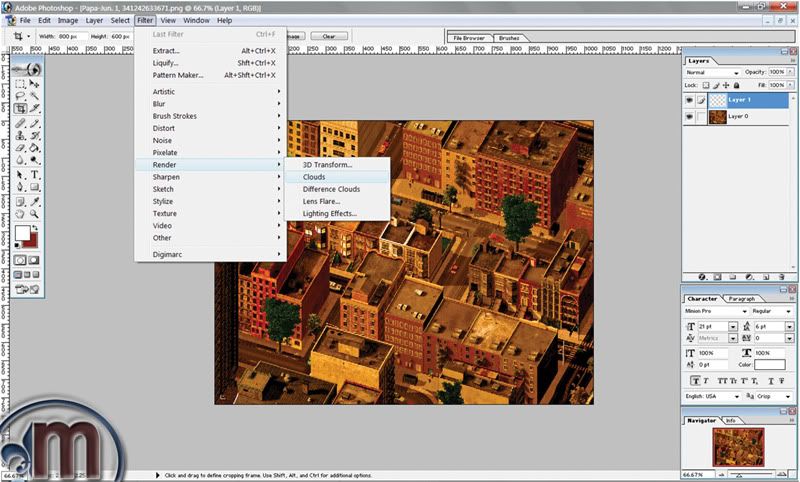Choose Clouds from the Render submenu
Viewport: 800px width, 482px height.
pyautogui.click(x=314, y=177)
